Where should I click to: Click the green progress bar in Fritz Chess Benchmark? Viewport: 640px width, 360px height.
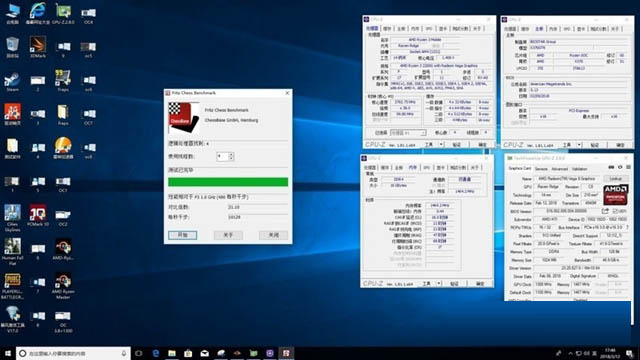pyautogui.click(x=228, y=182)
